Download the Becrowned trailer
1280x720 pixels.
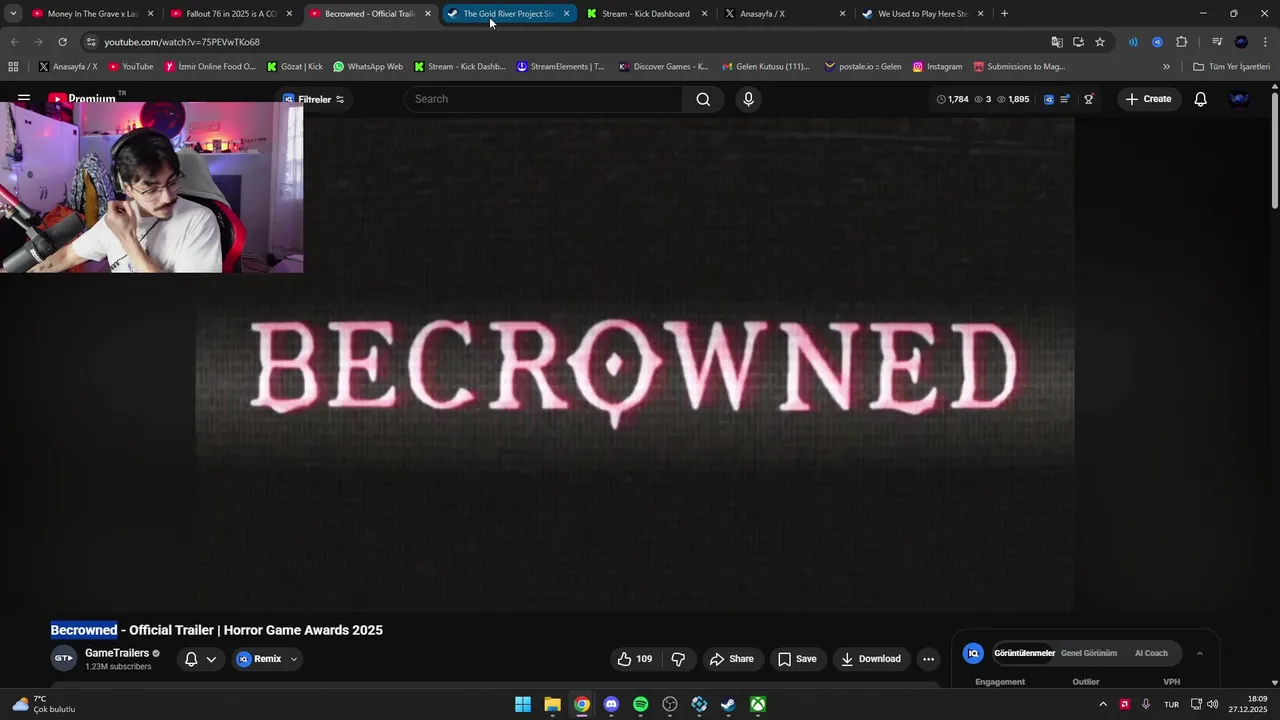tap(871, 659)
